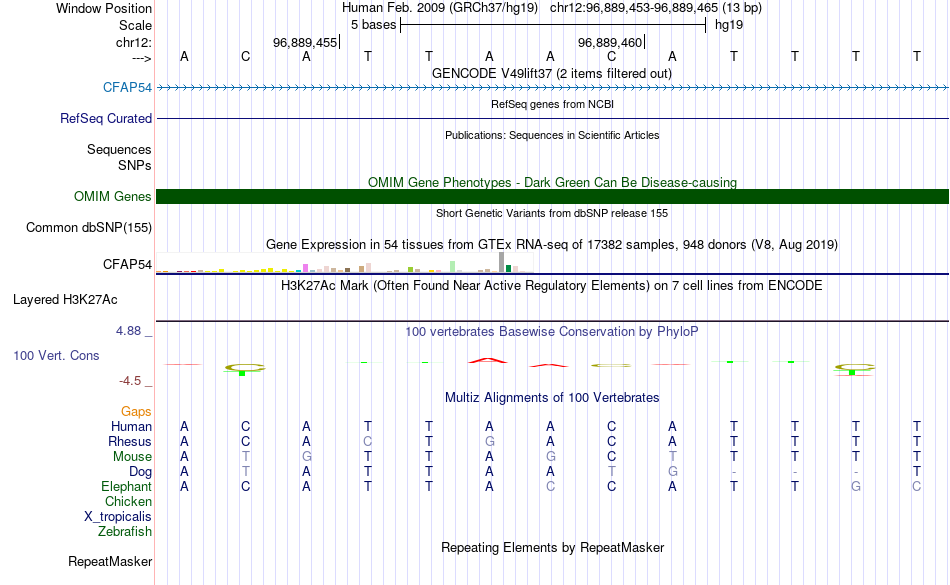Select the Chicken alignment row label
This screenshot has width=950, height=585.
(128, 501)
